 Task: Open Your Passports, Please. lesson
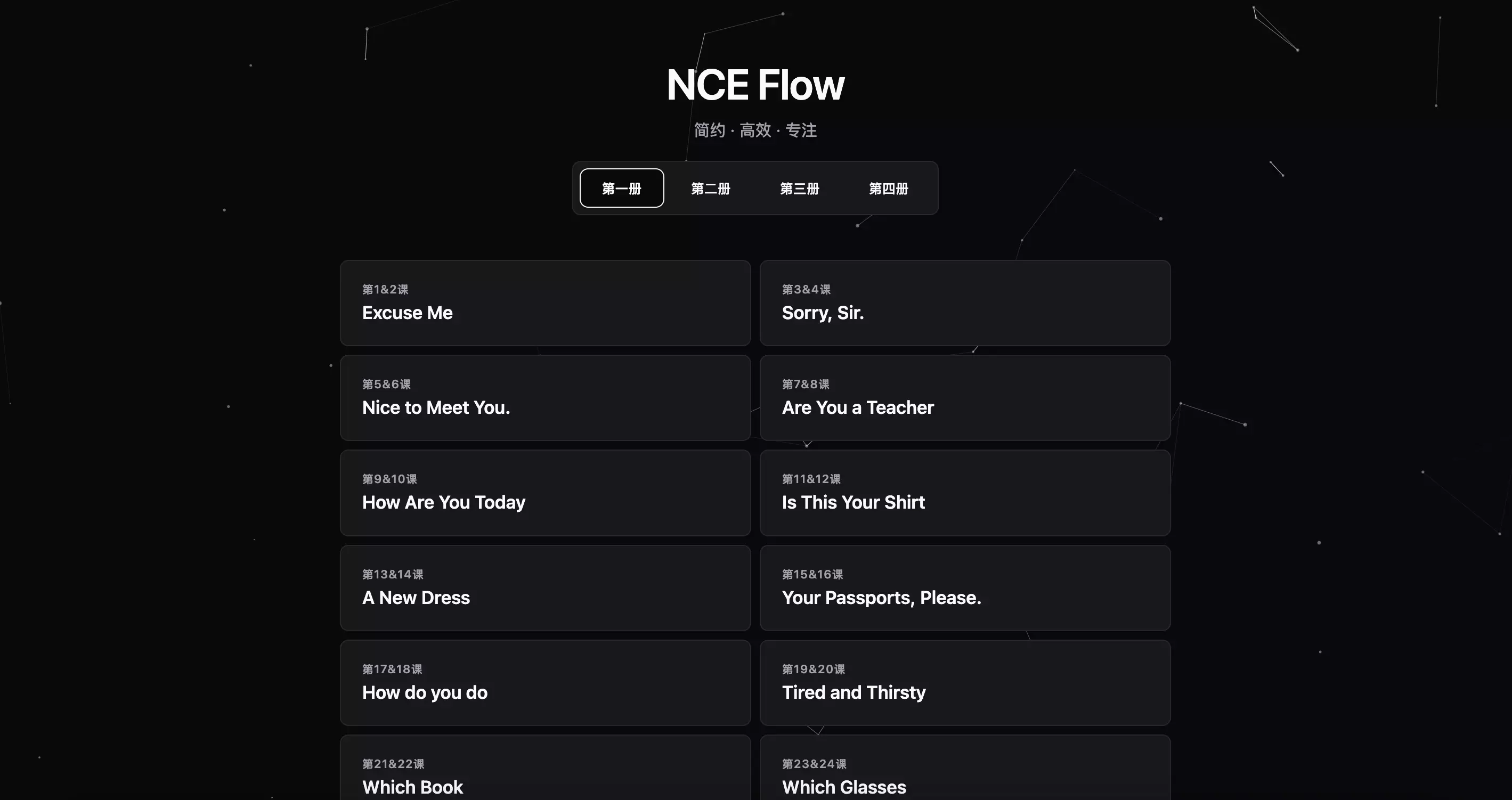[964, 587]
